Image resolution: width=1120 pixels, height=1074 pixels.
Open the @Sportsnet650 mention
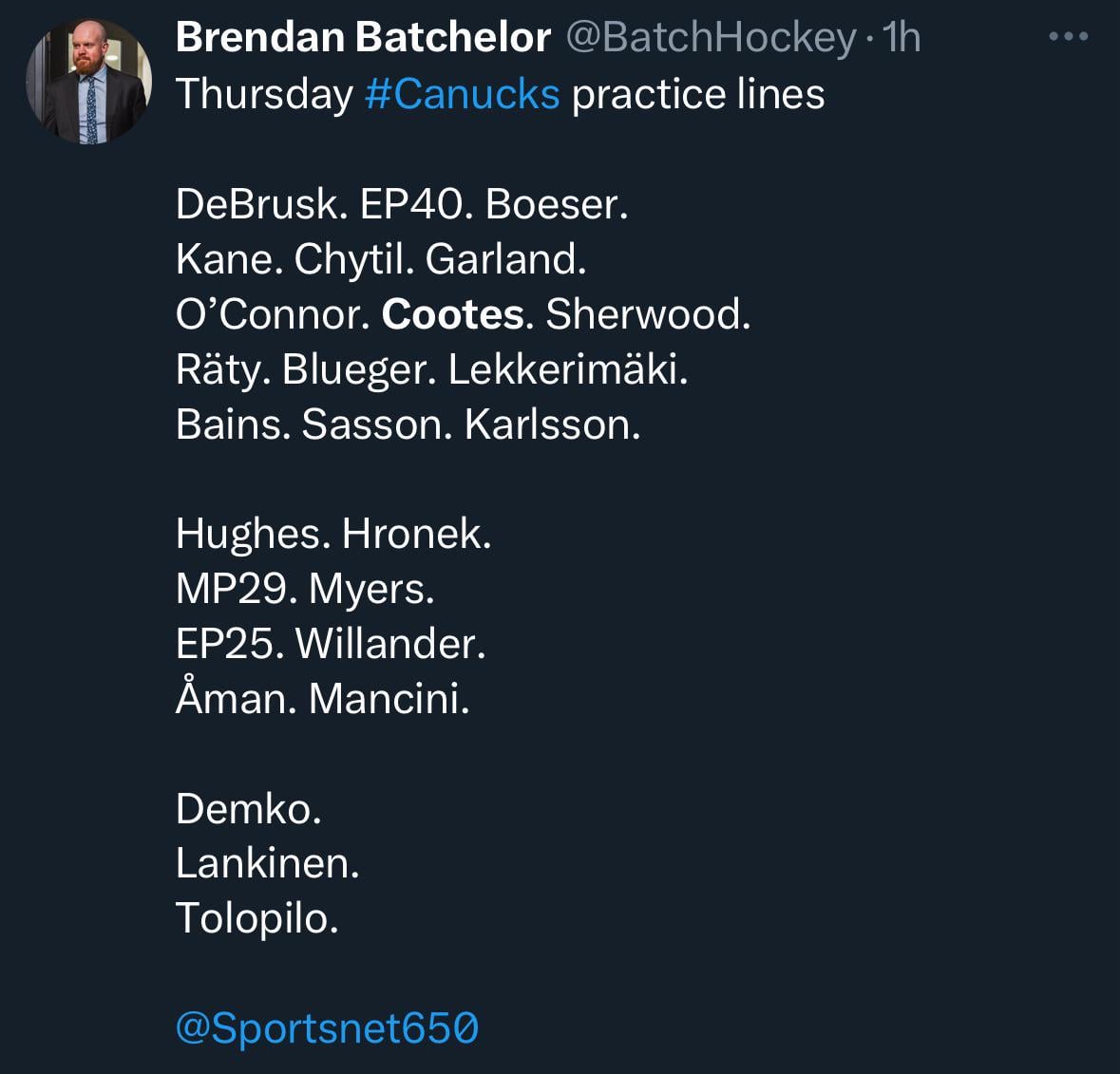327,1028
